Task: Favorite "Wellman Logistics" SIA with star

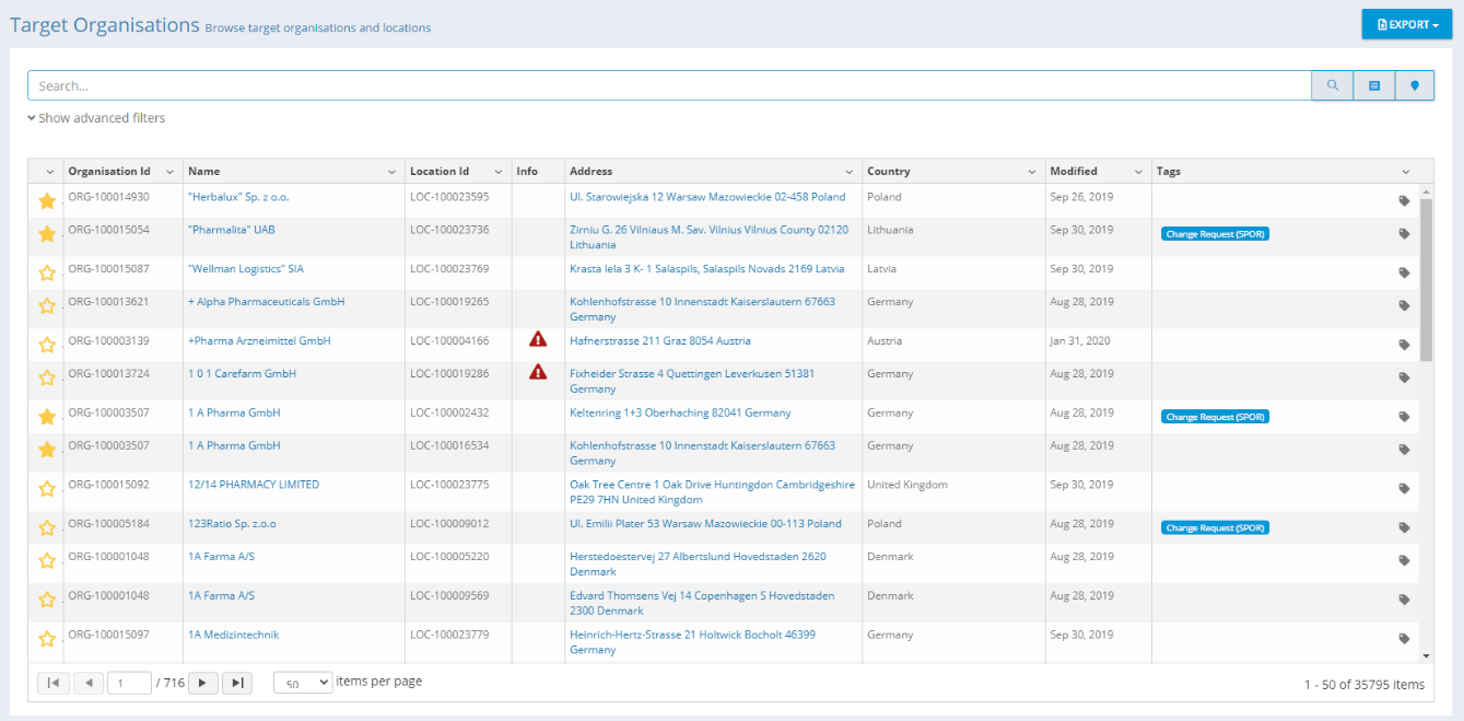Action: pos(47,273)
